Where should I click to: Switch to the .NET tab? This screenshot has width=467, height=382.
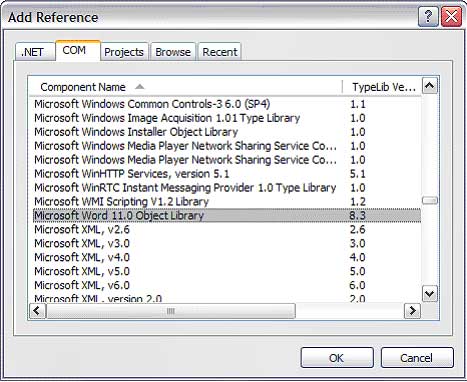35,52
